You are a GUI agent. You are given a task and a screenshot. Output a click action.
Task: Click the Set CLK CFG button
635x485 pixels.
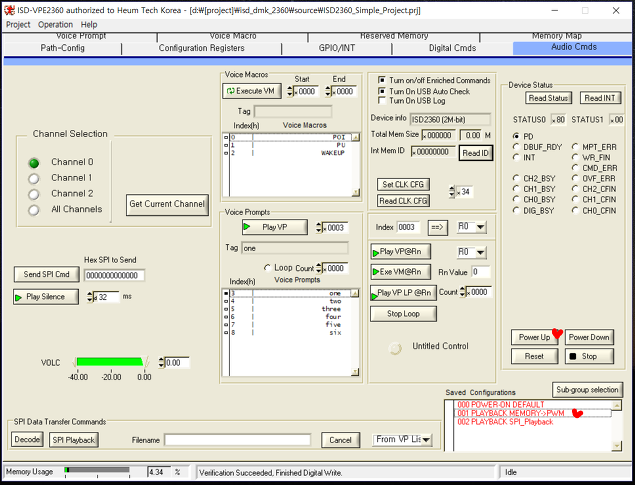point(403,185)
